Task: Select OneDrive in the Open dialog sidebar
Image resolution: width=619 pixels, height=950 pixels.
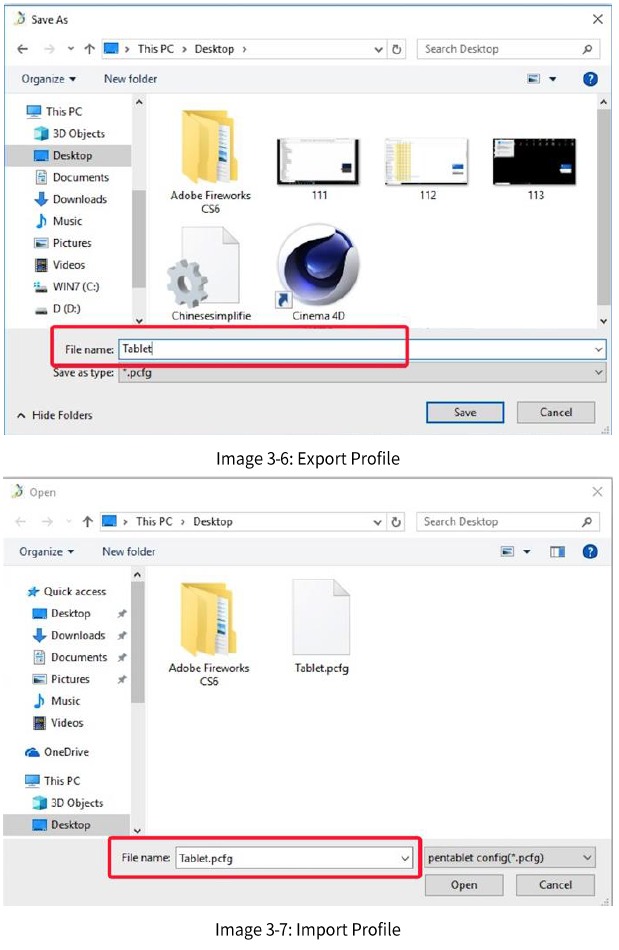Action: point(67,752)
